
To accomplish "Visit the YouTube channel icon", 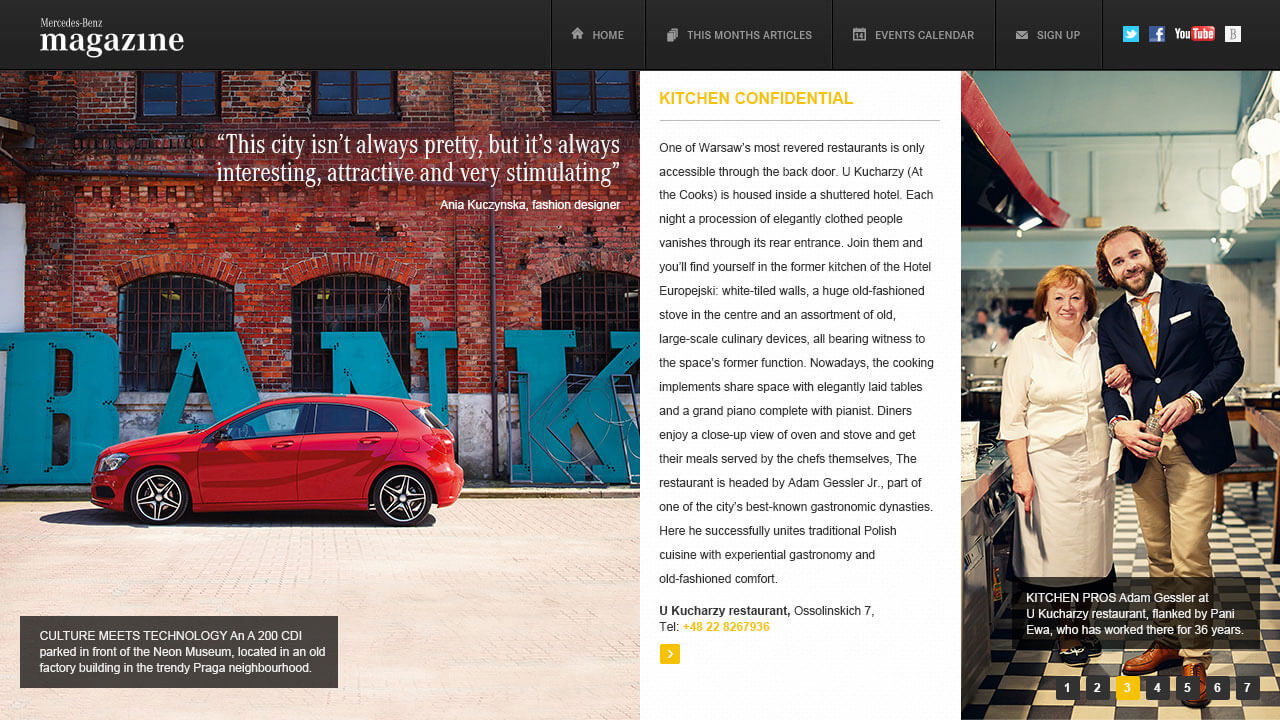I will pyautogui.click(x=1194, y=34).
